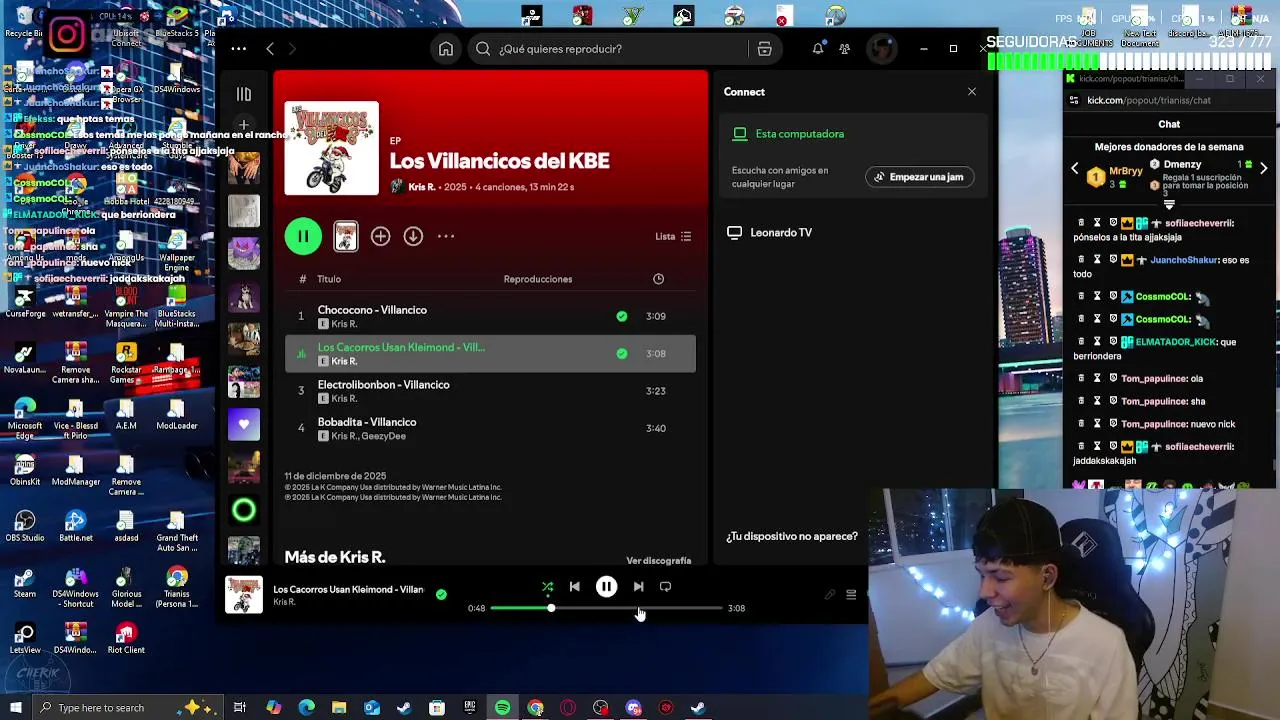Open Task View on taskbar

click(x=239, y=708)
